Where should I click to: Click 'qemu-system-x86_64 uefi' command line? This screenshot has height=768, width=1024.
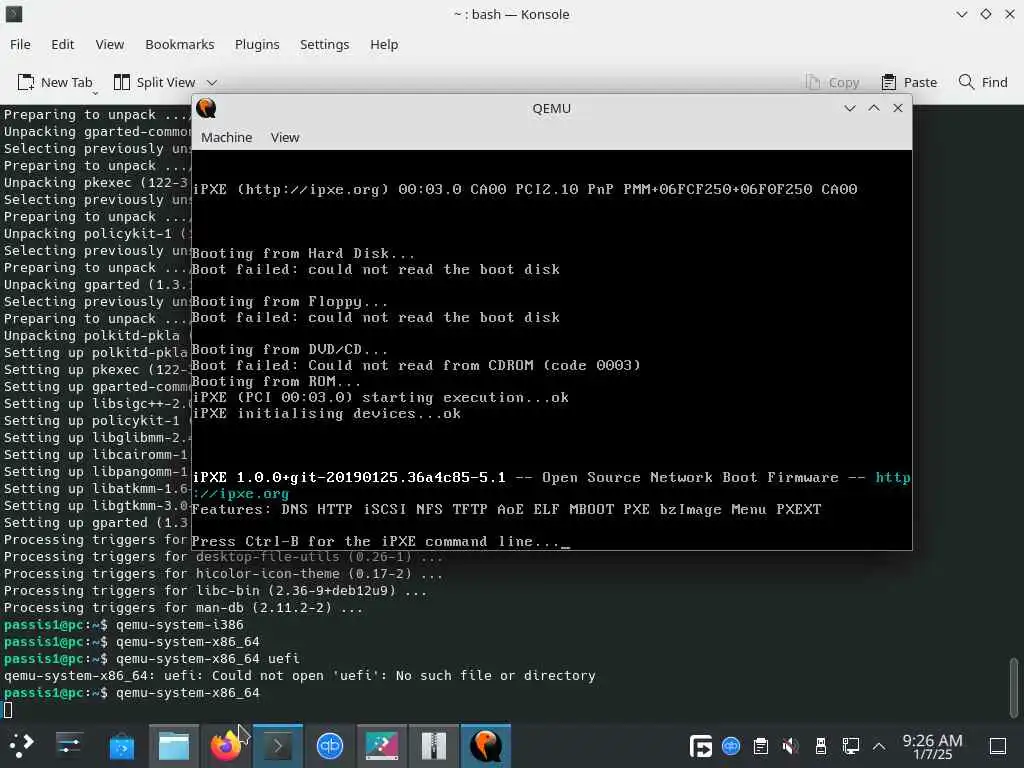click(208, 658)
